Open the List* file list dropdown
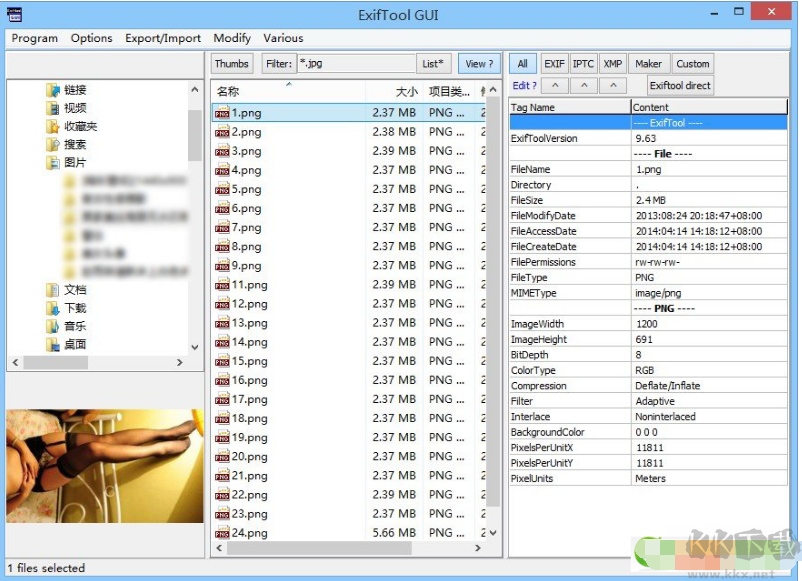This screenshot has width=802, height=581. click(x=435, y=64)
